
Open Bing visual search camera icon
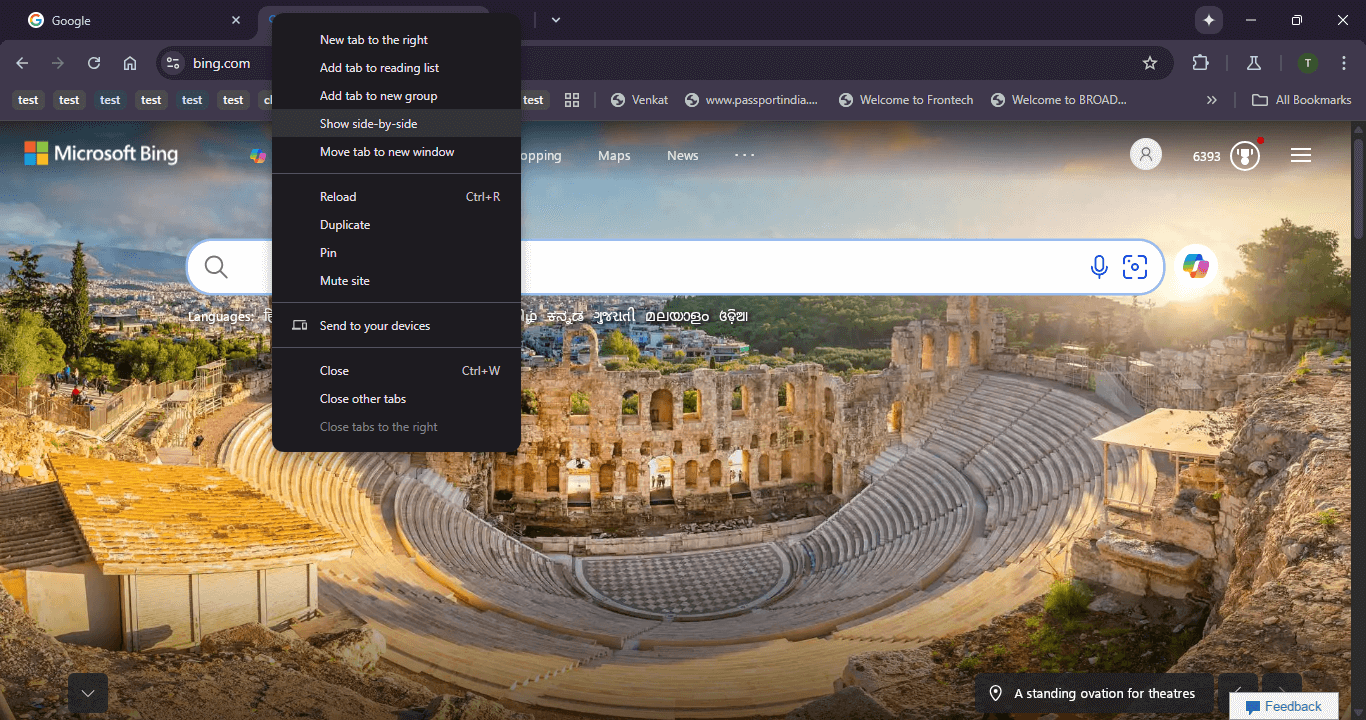click(x=1135, y=267)
